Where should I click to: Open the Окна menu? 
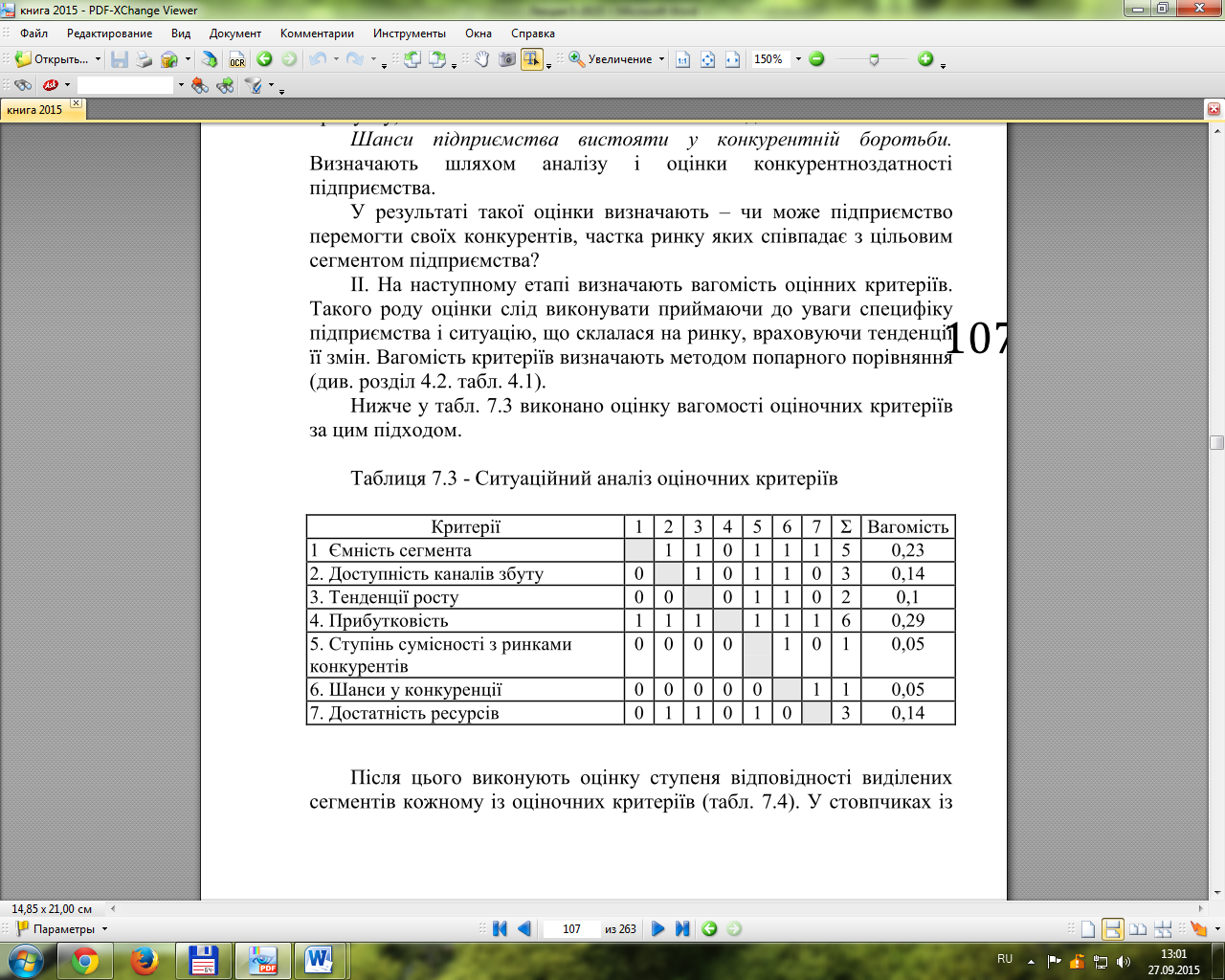tap(479, 33)
